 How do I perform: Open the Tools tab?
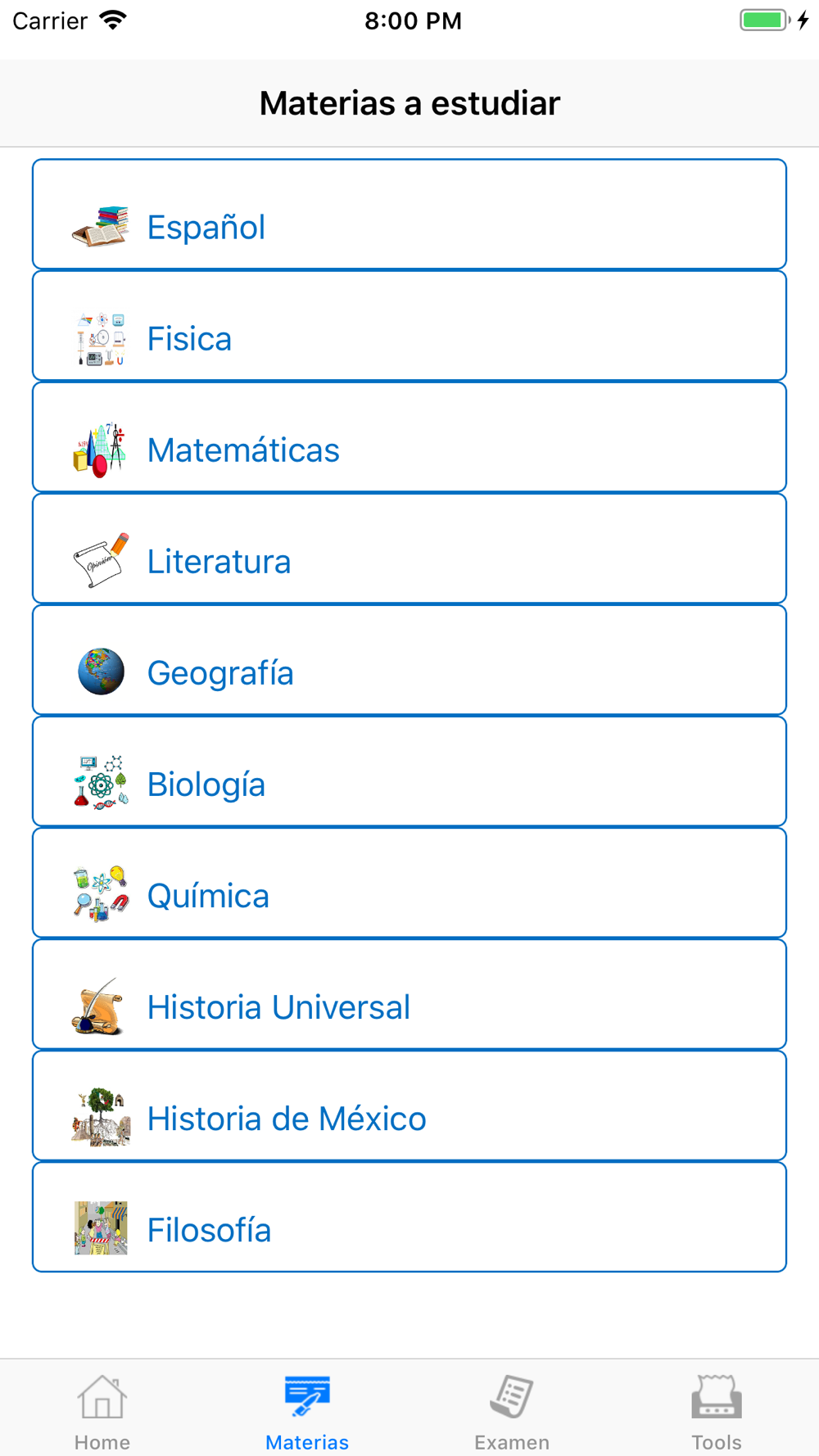717,1412
